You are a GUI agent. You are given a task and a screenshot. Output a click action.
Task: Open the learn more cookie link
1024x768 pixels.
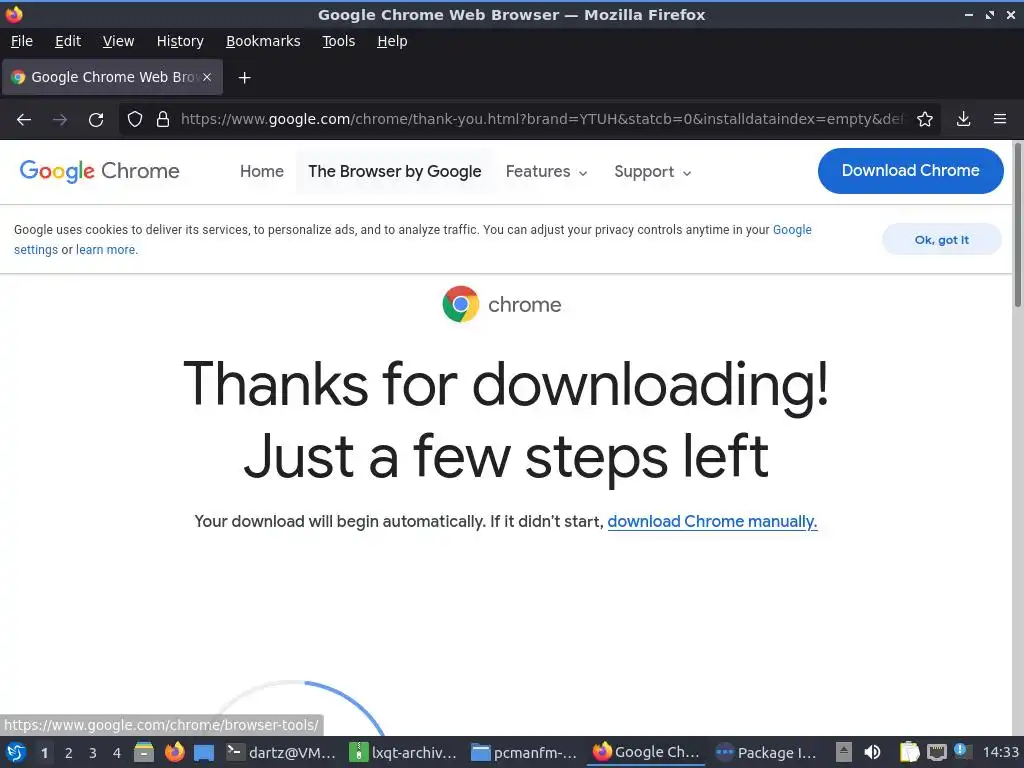[x=106, y=249]
